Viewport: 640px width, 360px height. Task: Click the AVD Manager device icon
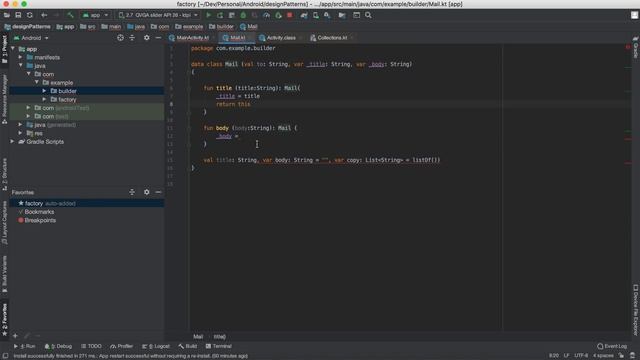(x=316, y=15)
